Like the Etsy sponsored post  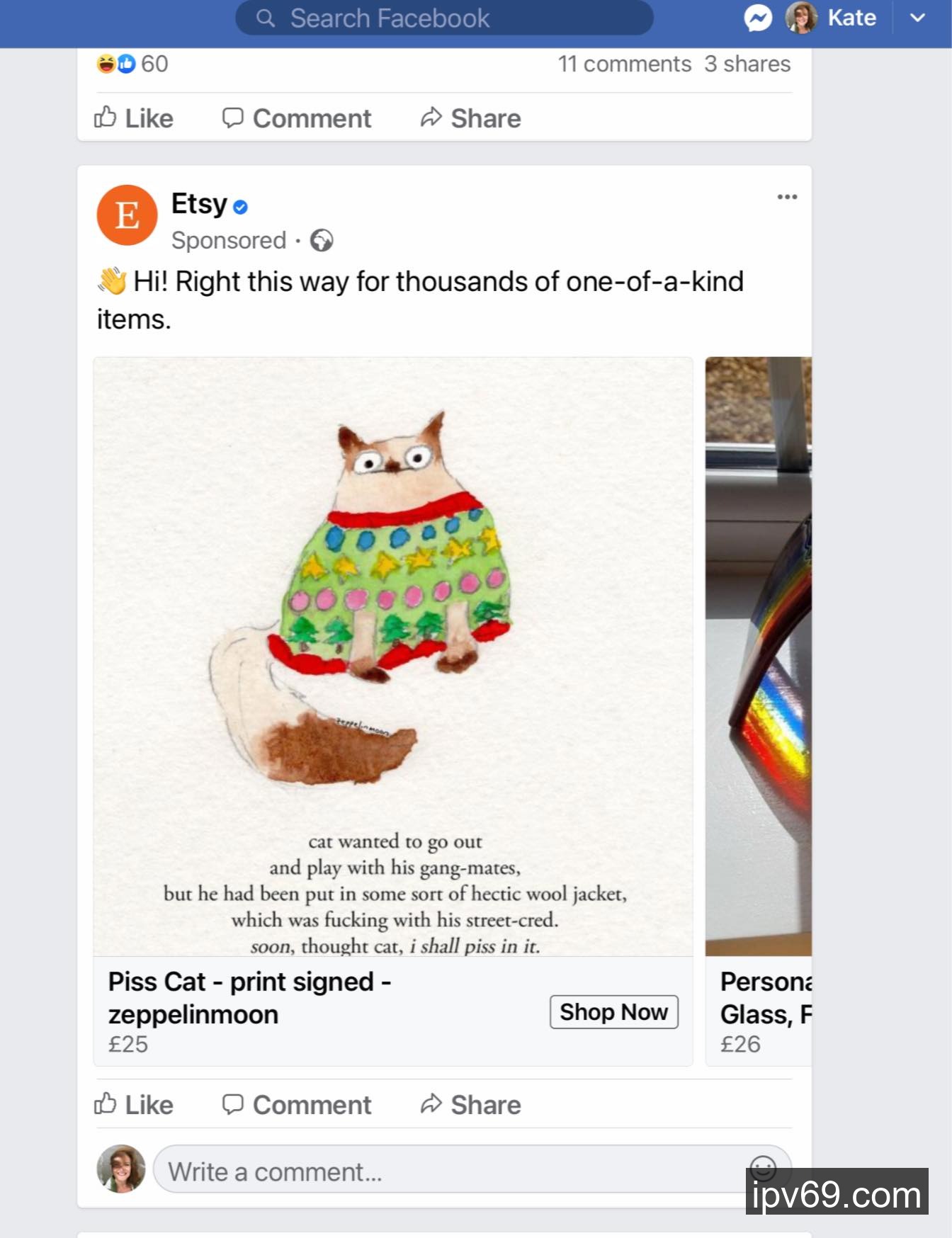coord(135,1104)
